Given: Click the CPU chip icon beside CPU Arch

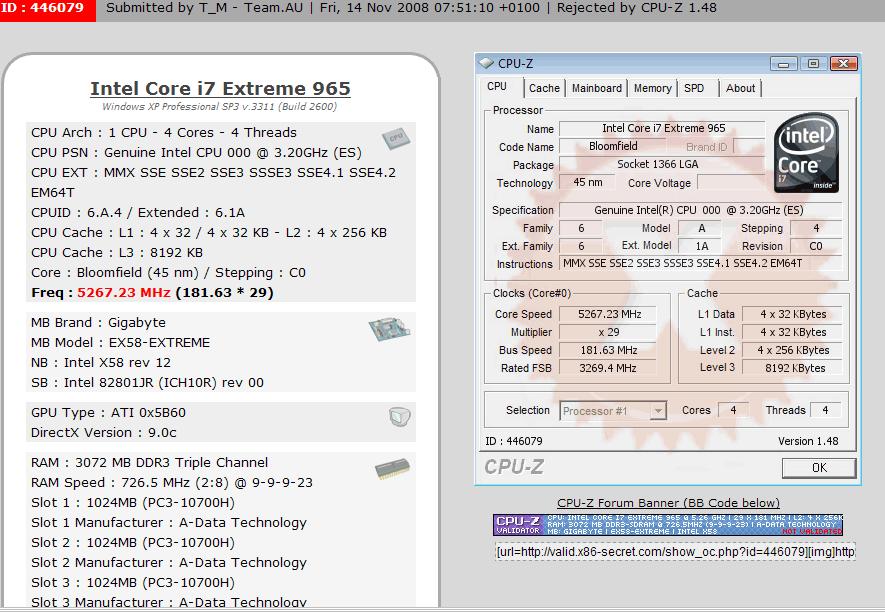Looking at the screenshot, I should coord(396,139).
